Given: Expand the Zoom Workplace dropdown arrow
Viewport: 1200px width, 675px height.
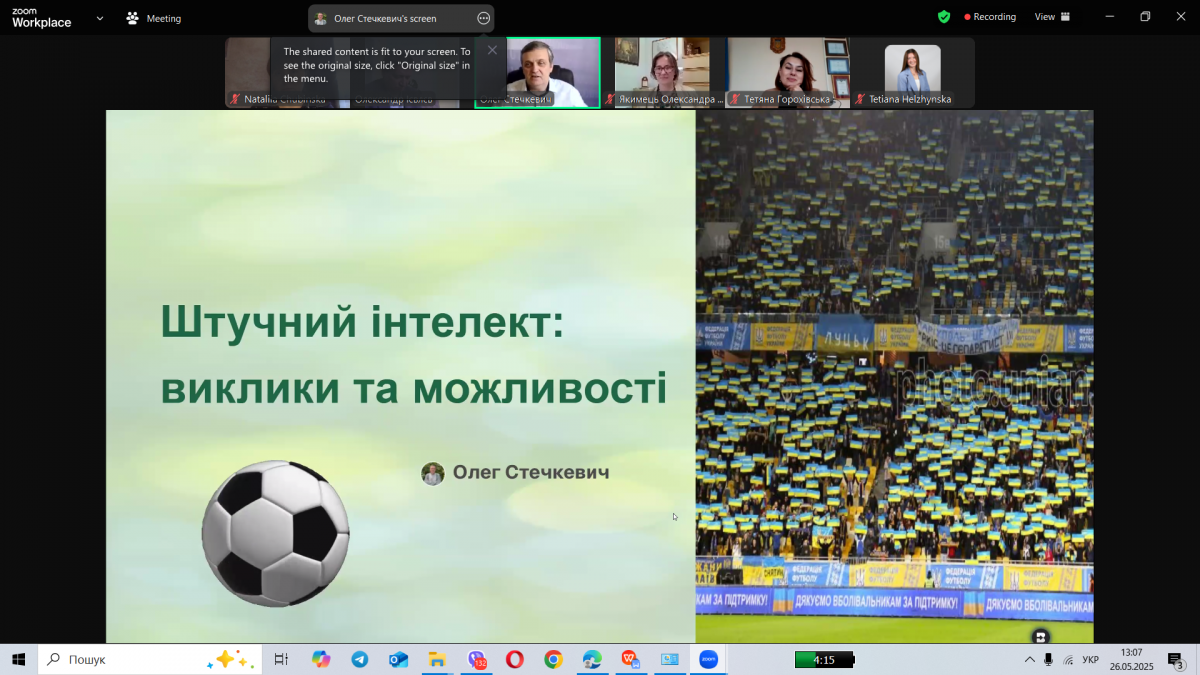Looking at the screenshot, I should tap(99, 18).
